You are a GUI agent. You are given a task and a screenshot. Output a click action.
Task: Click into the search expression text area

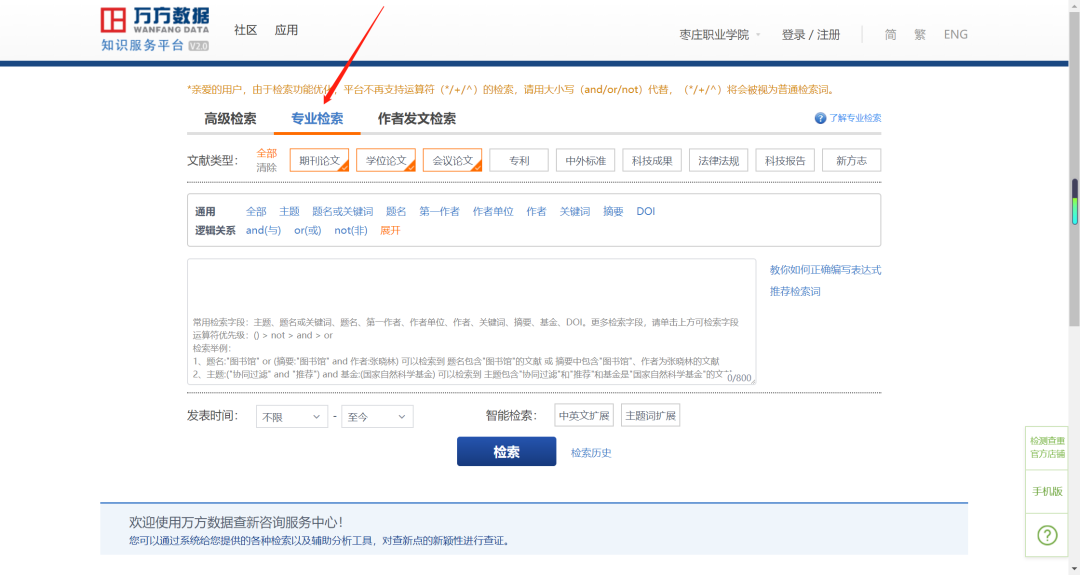click(x=472, y=322)
